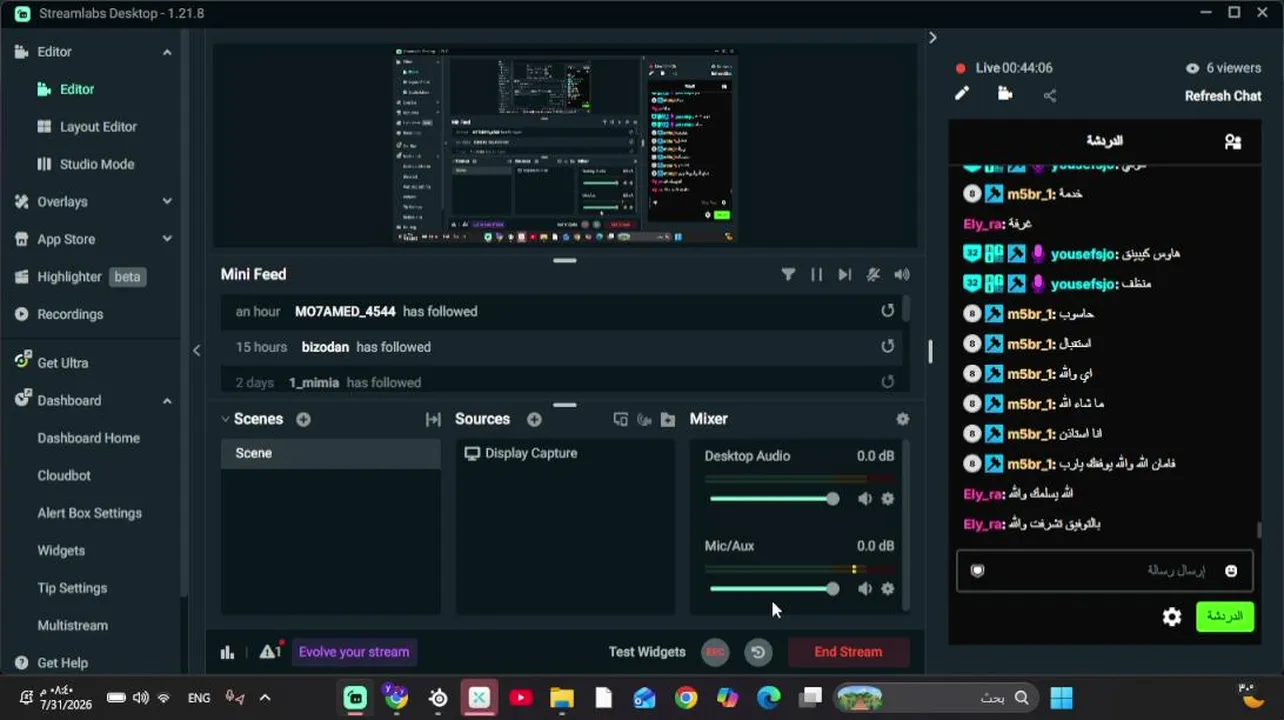Click the stream preview thumbnail
The width and height of the screenshot is (1284, 720).
point(566,144)
